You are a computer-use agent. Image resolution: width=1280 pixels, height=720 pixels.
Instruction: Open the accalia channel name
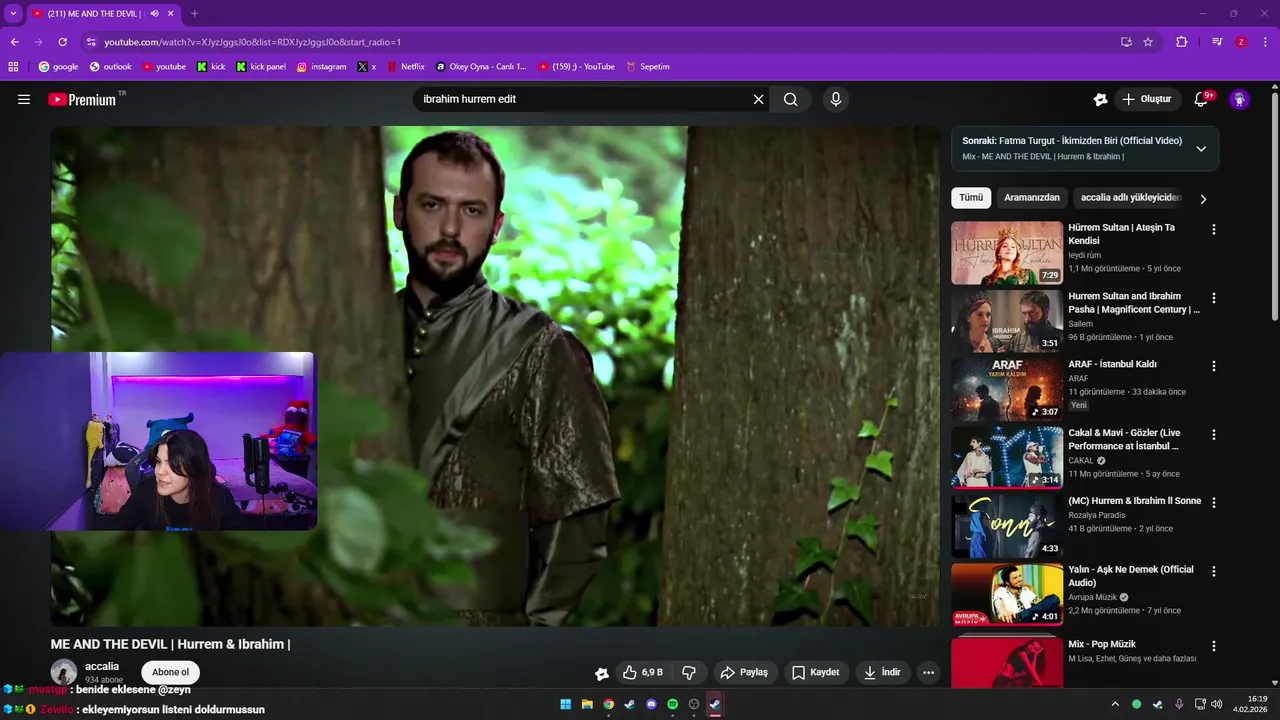point(102,666)
